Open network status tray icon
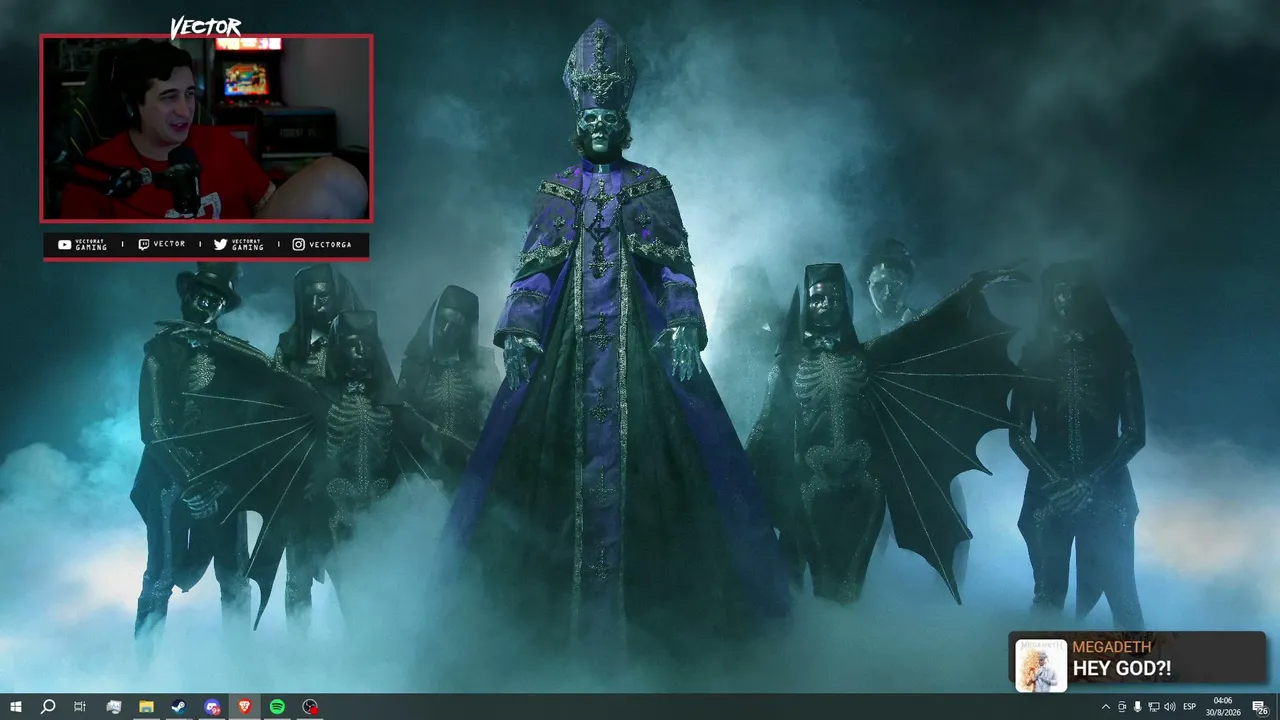1280x720 pixels. (1154, 707)
